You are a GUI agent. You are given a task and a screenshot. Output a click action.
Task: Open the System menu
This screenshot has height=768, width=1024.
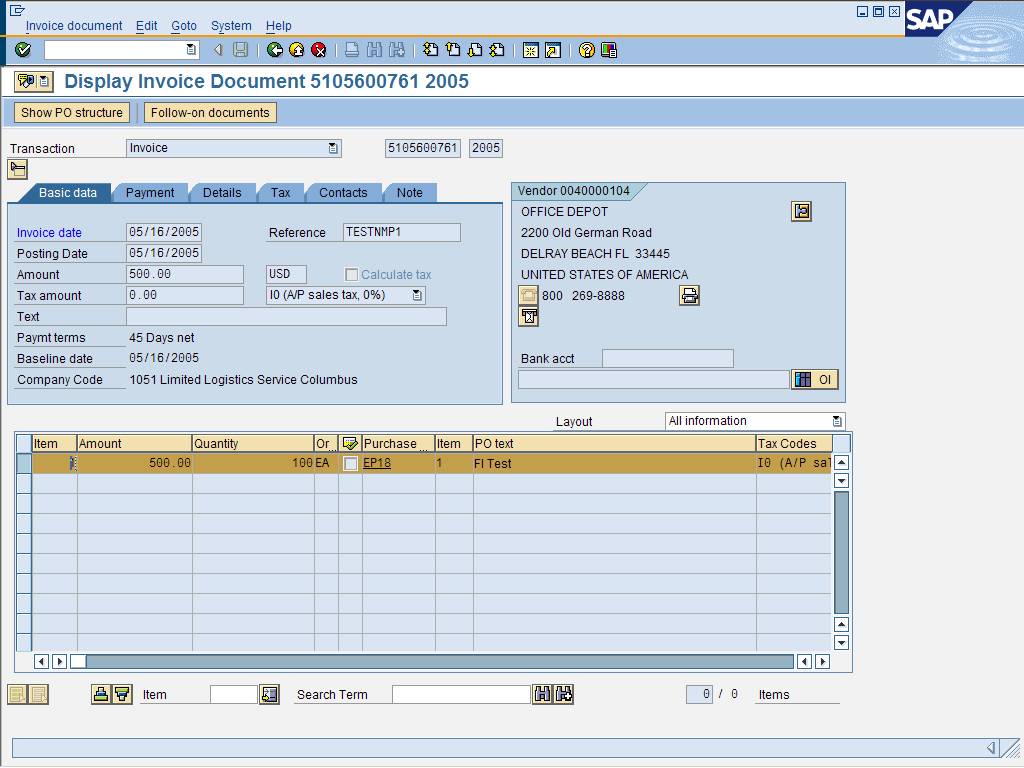[x=231, y=25]
